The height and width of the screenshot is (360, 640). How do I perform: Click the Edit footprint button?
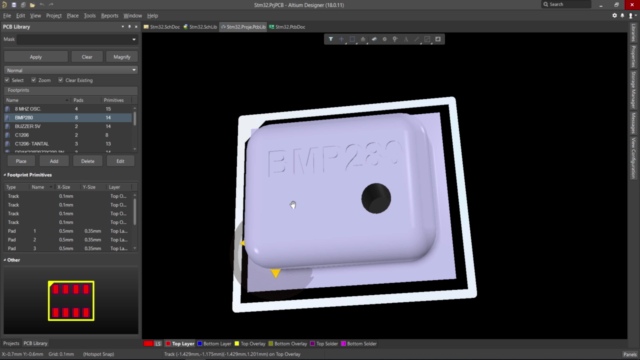click(x=120, y=161)
